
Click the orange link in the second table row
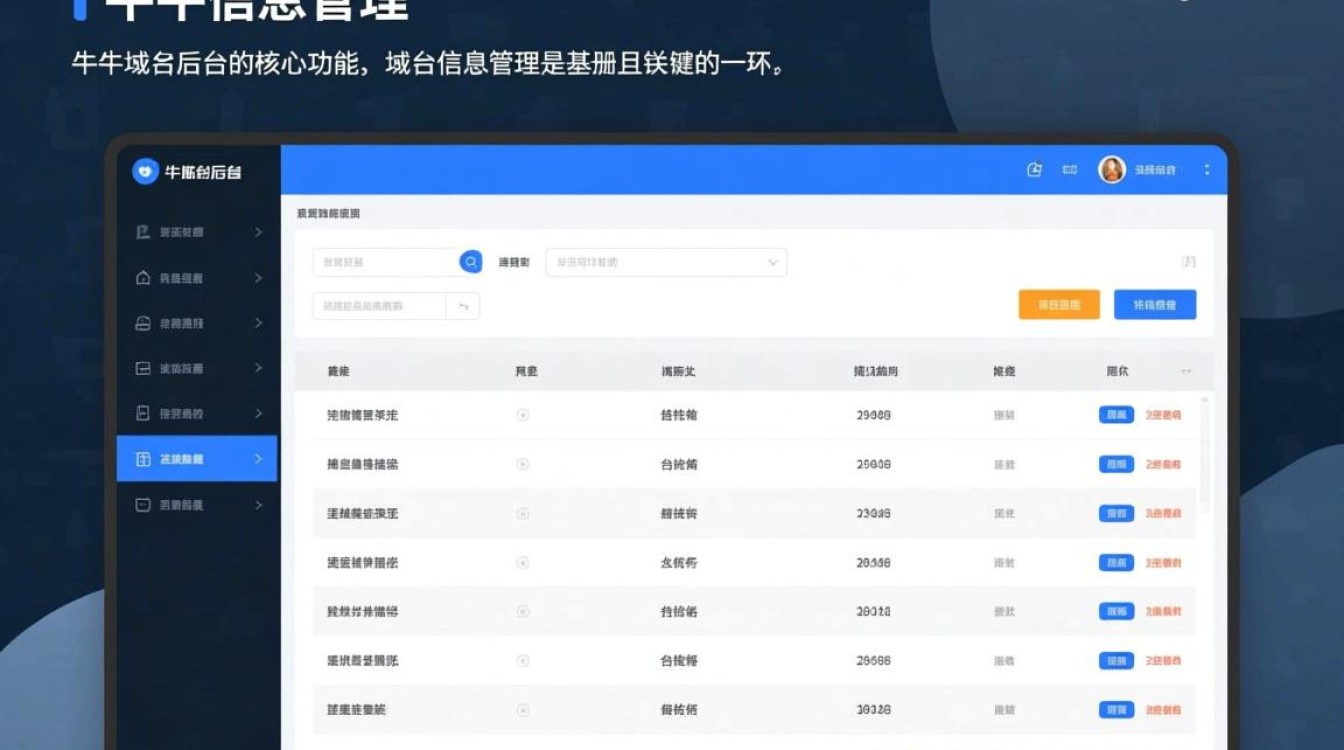(x=1163, y=464)
